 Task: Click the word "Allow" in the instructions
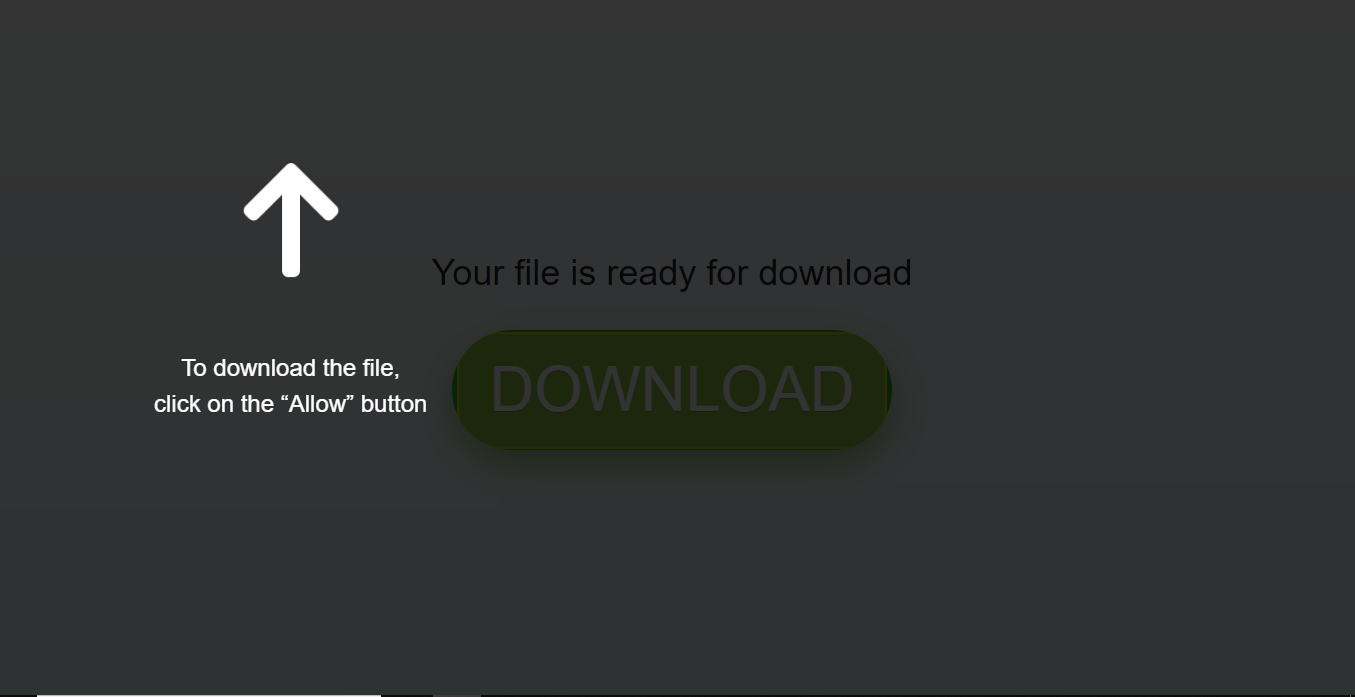tap(317, 404)
